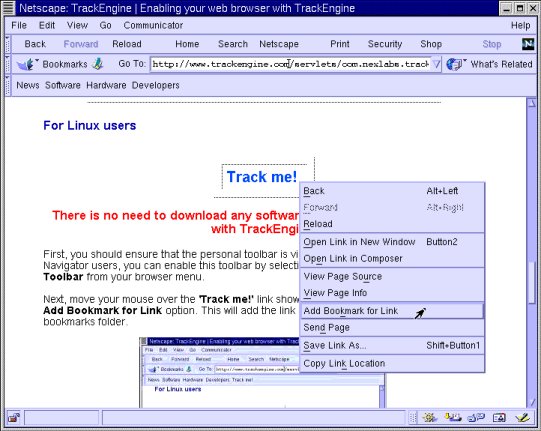Click Forward in the navigation toolbar
This screenshot has width=541, height=431.
pyautogui.click(x=81, y=44)
